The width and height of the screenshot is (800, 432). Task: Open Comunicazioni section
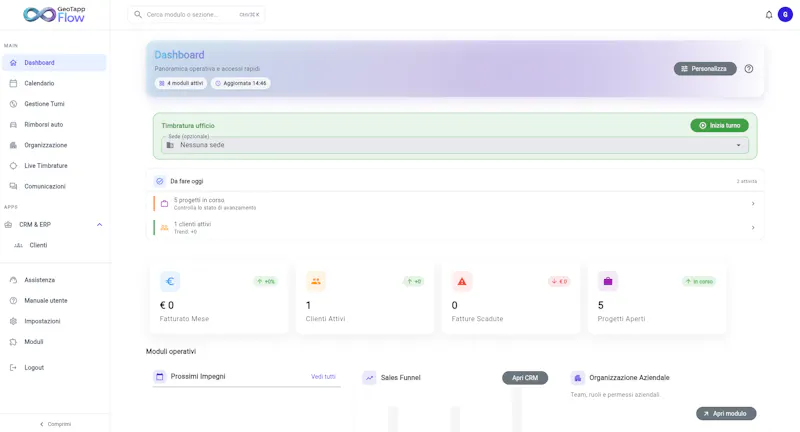click(x=54, y=186)
